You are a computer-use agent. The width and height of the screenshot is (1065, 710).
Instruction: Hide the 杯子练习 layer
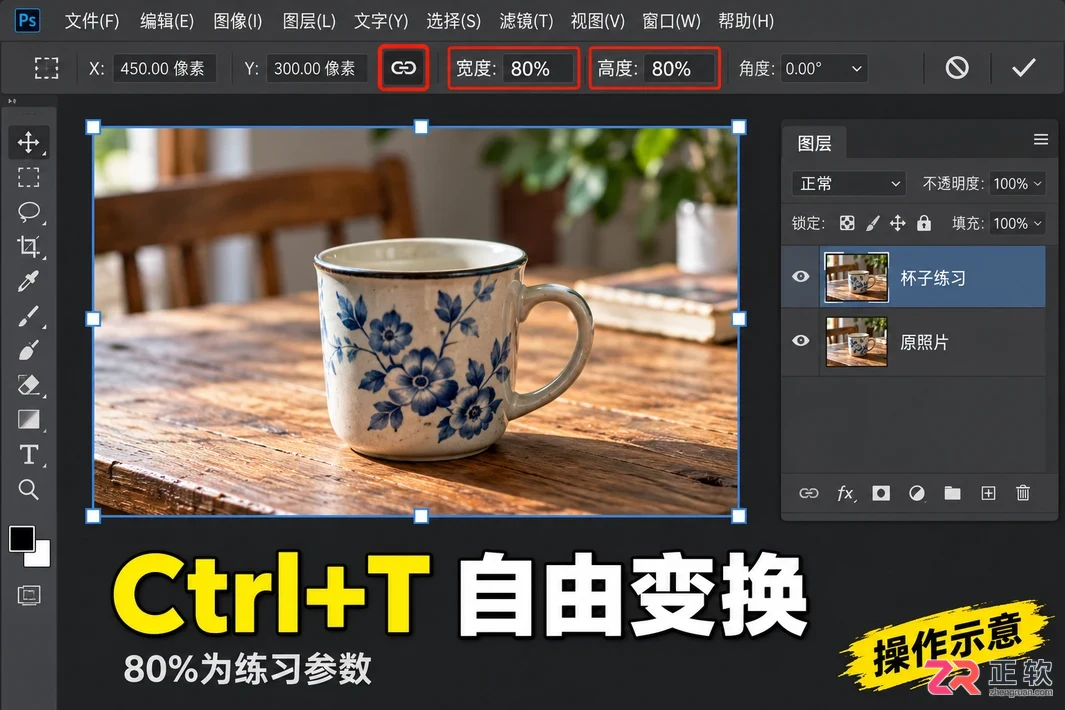(801, 277)
